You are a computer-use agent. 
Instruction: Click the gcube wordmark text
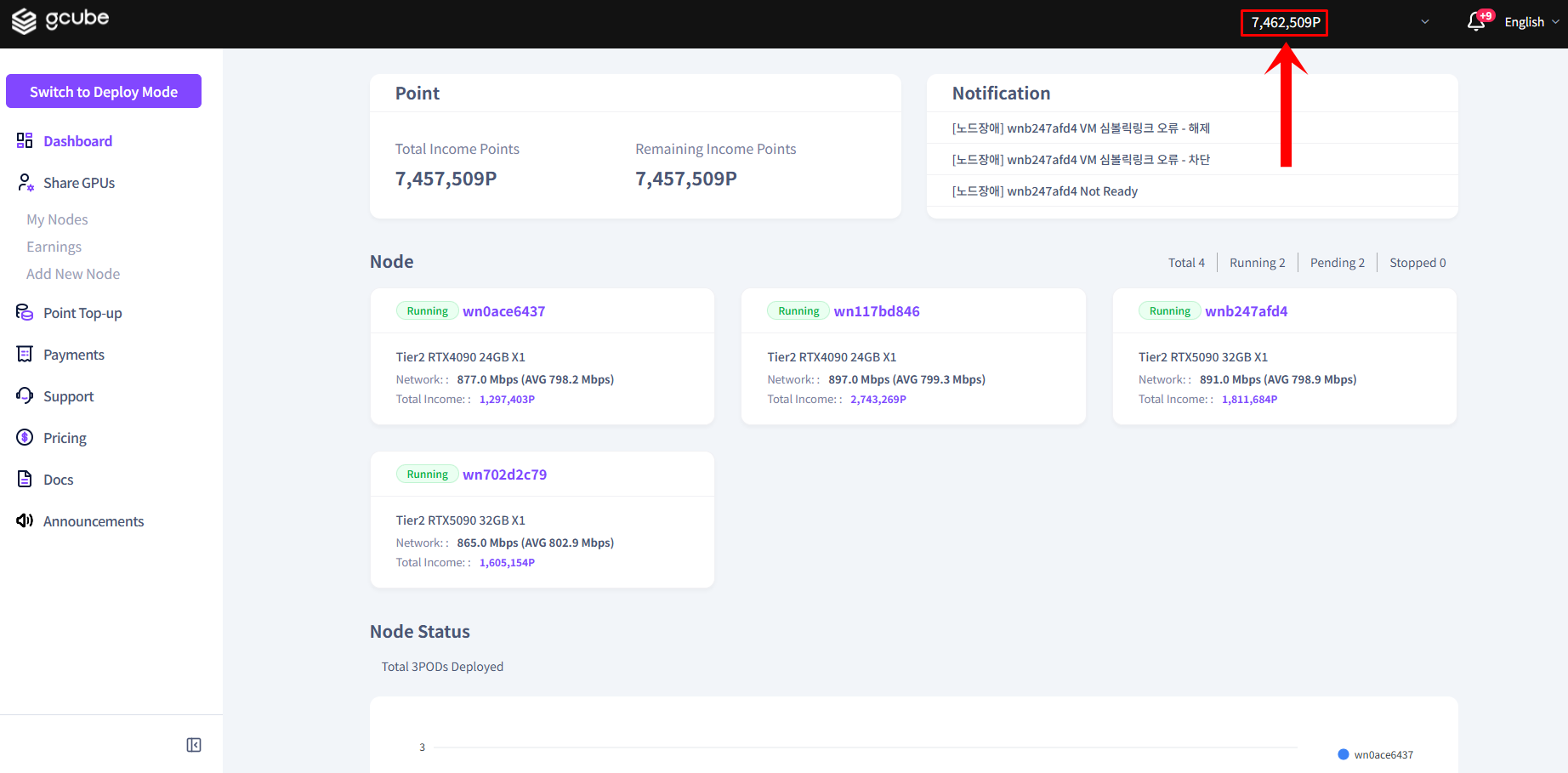click(x=77, y=19)
